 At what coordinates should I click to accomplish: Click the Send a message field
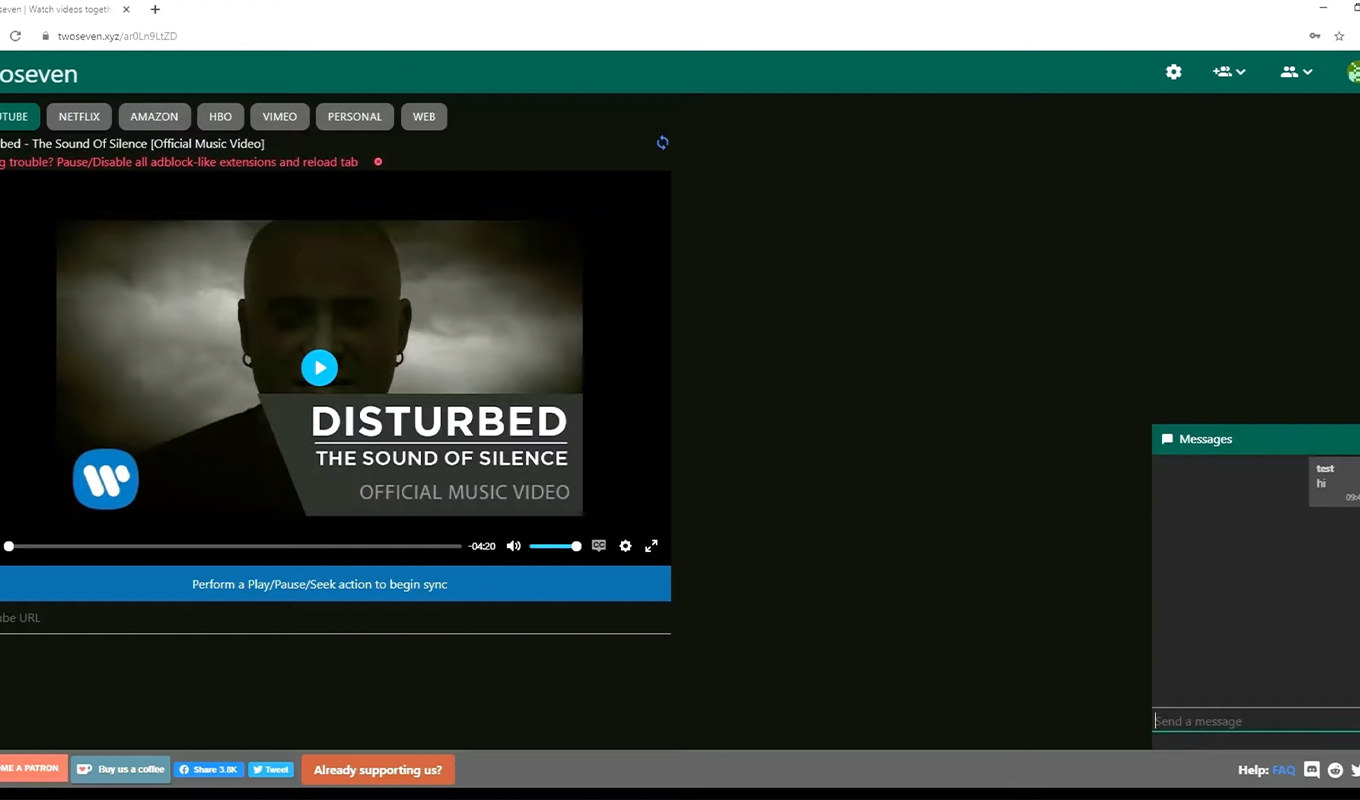(1256, 721)
